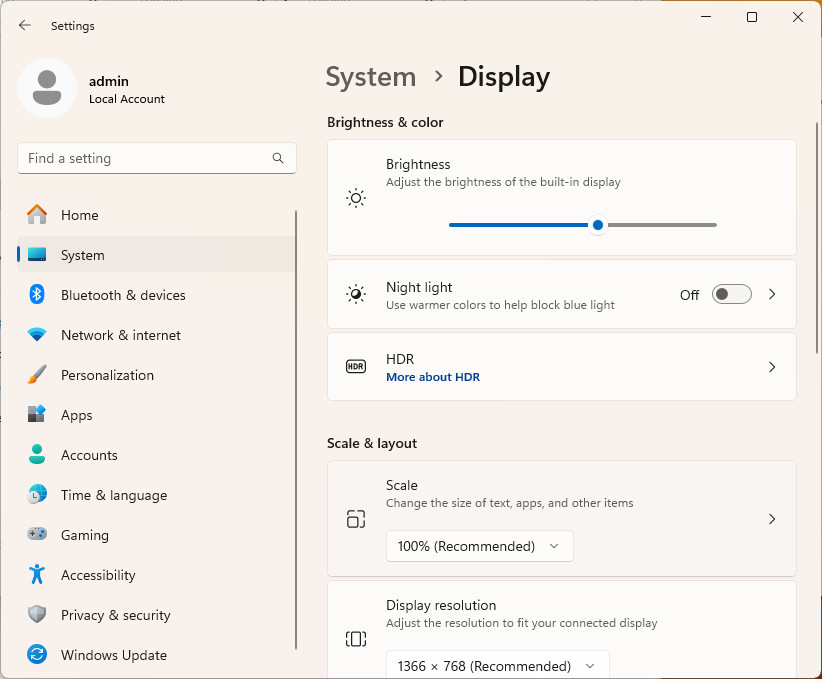
Task: Open Home in the sidebar
Action: coord(156,215)
